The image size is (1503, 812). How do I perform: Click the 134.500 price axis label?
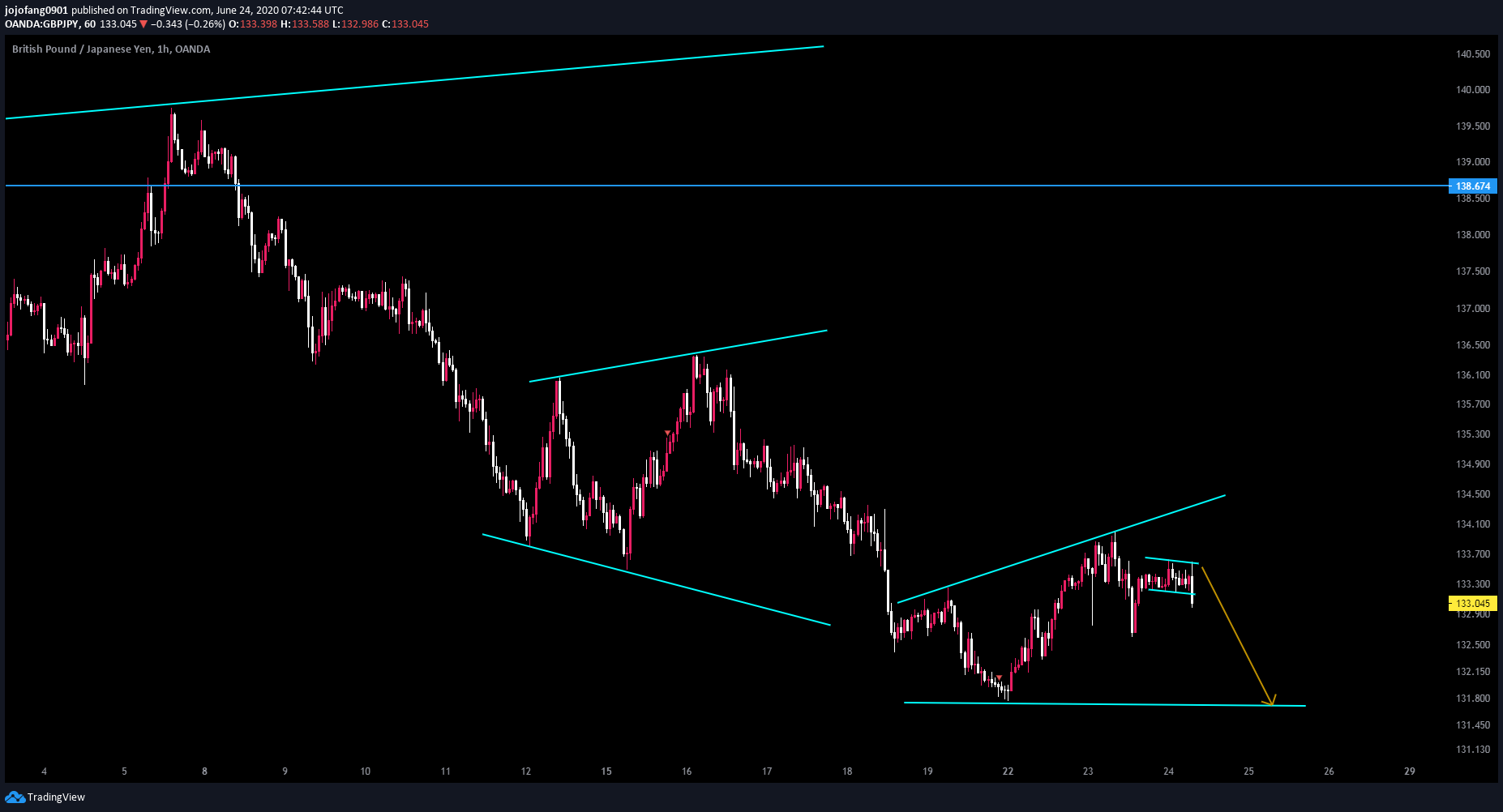1473,494
